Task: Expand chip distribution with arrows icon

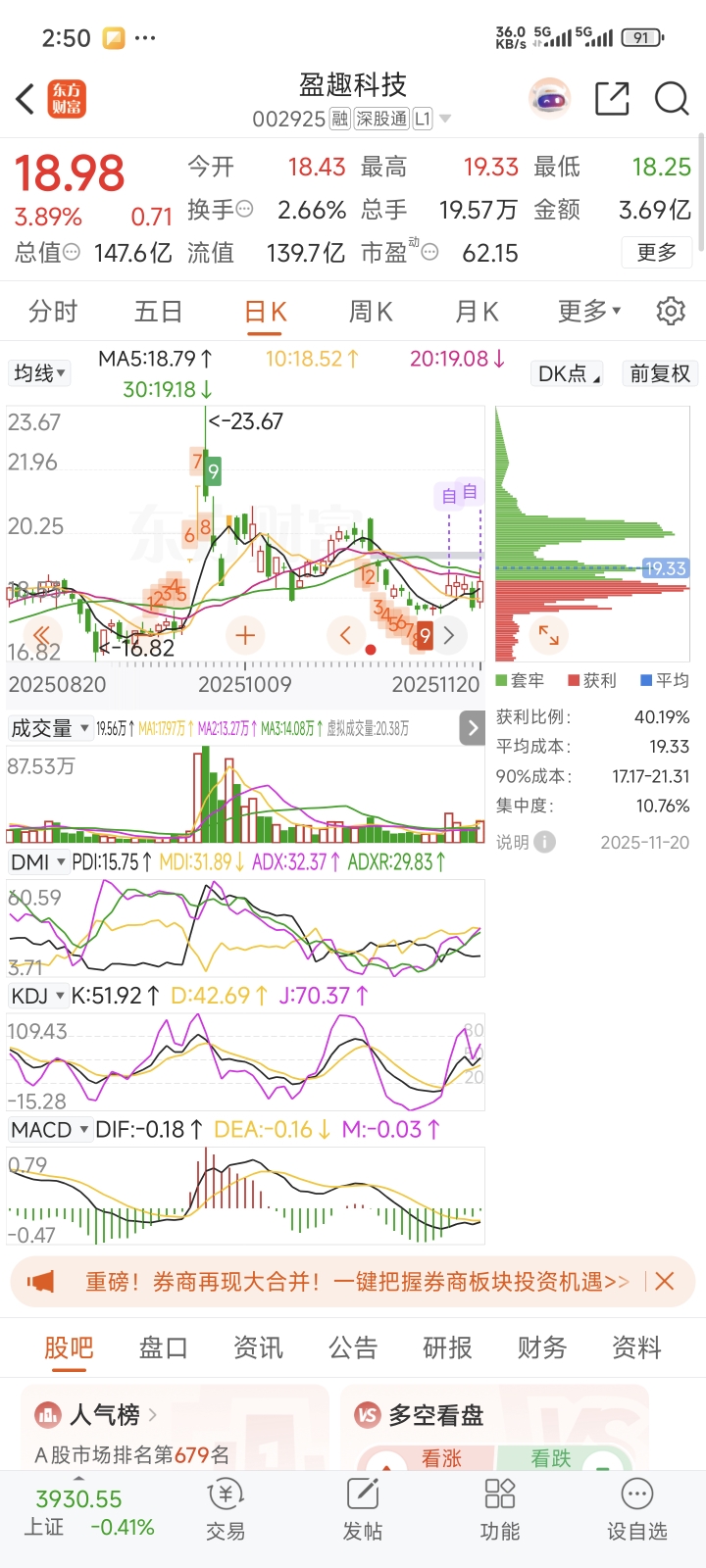Action: (549, 636)
